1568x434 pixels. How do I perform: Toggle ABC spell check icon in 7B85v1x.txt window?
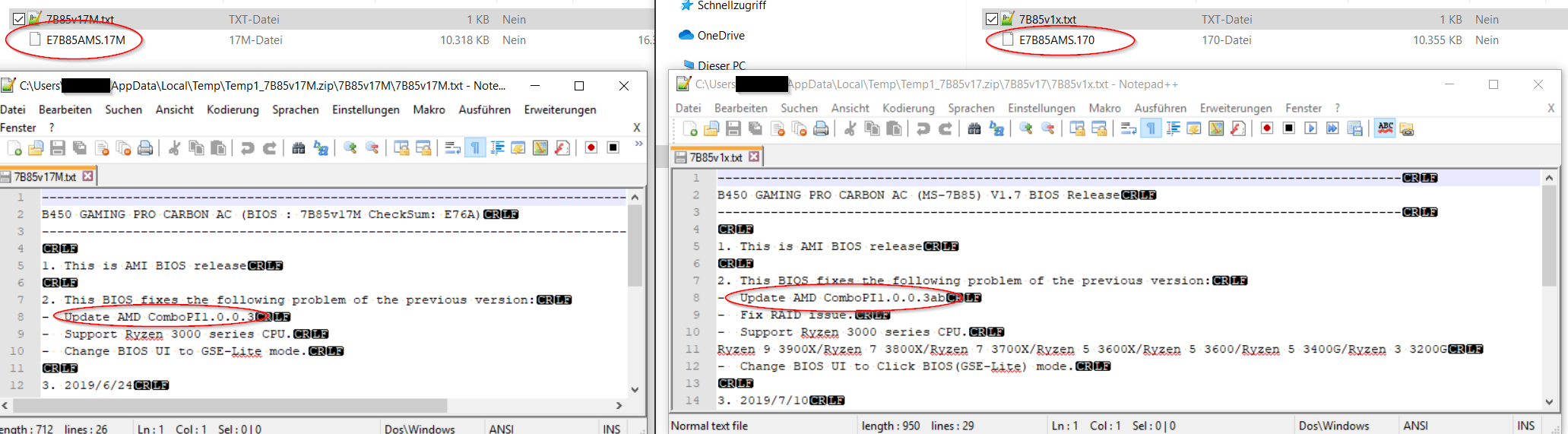click(1385, 128)
